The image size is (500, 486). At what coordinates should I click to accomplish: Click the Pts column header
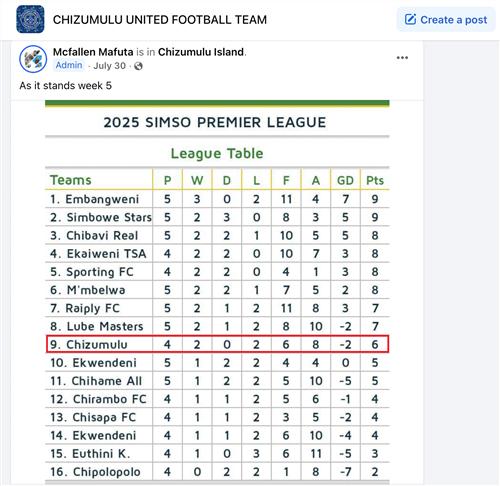375,180
